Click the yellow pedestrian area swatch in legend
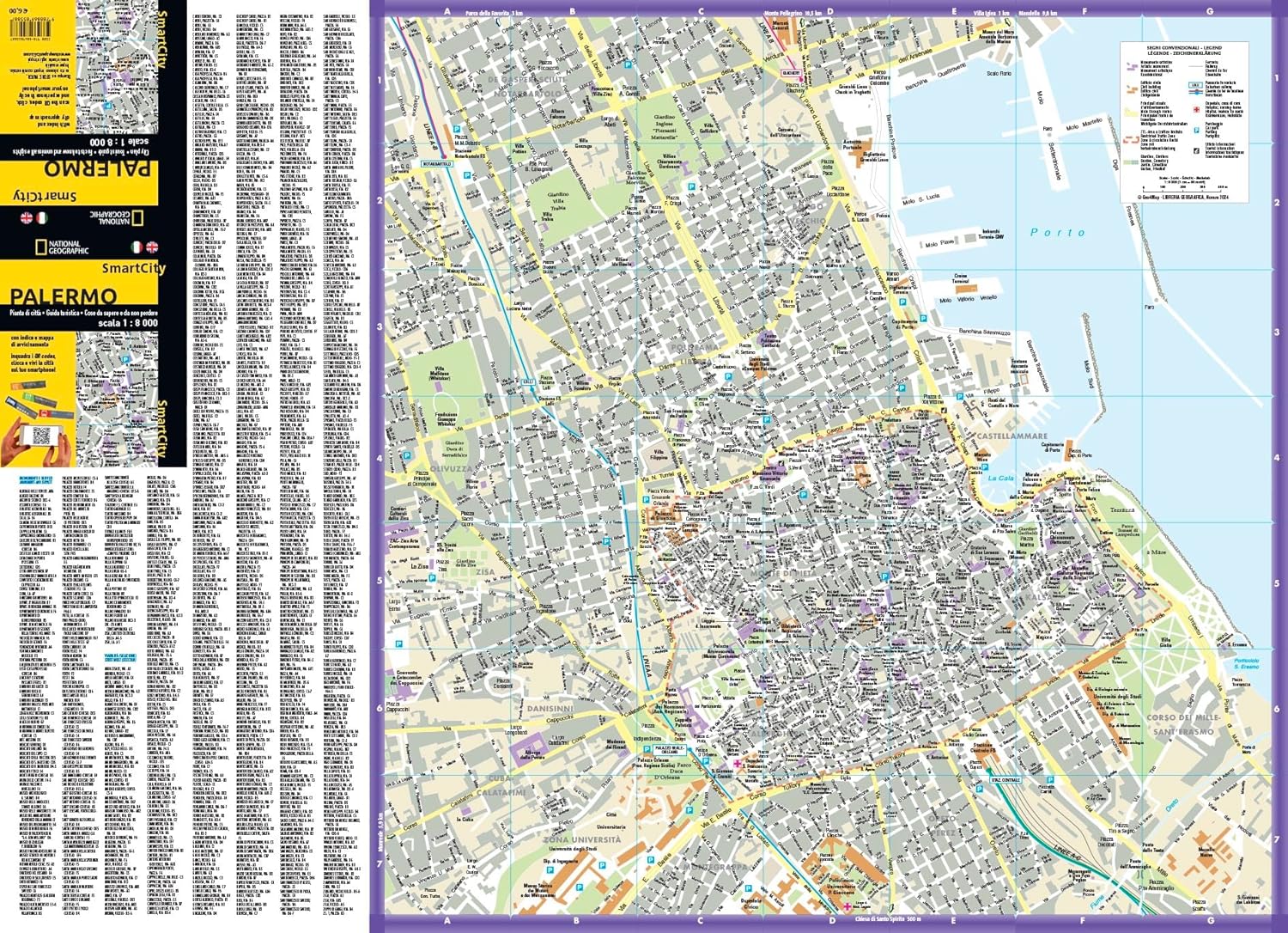The width and height of the screenshot is (1288, 933). point(1131,113)
